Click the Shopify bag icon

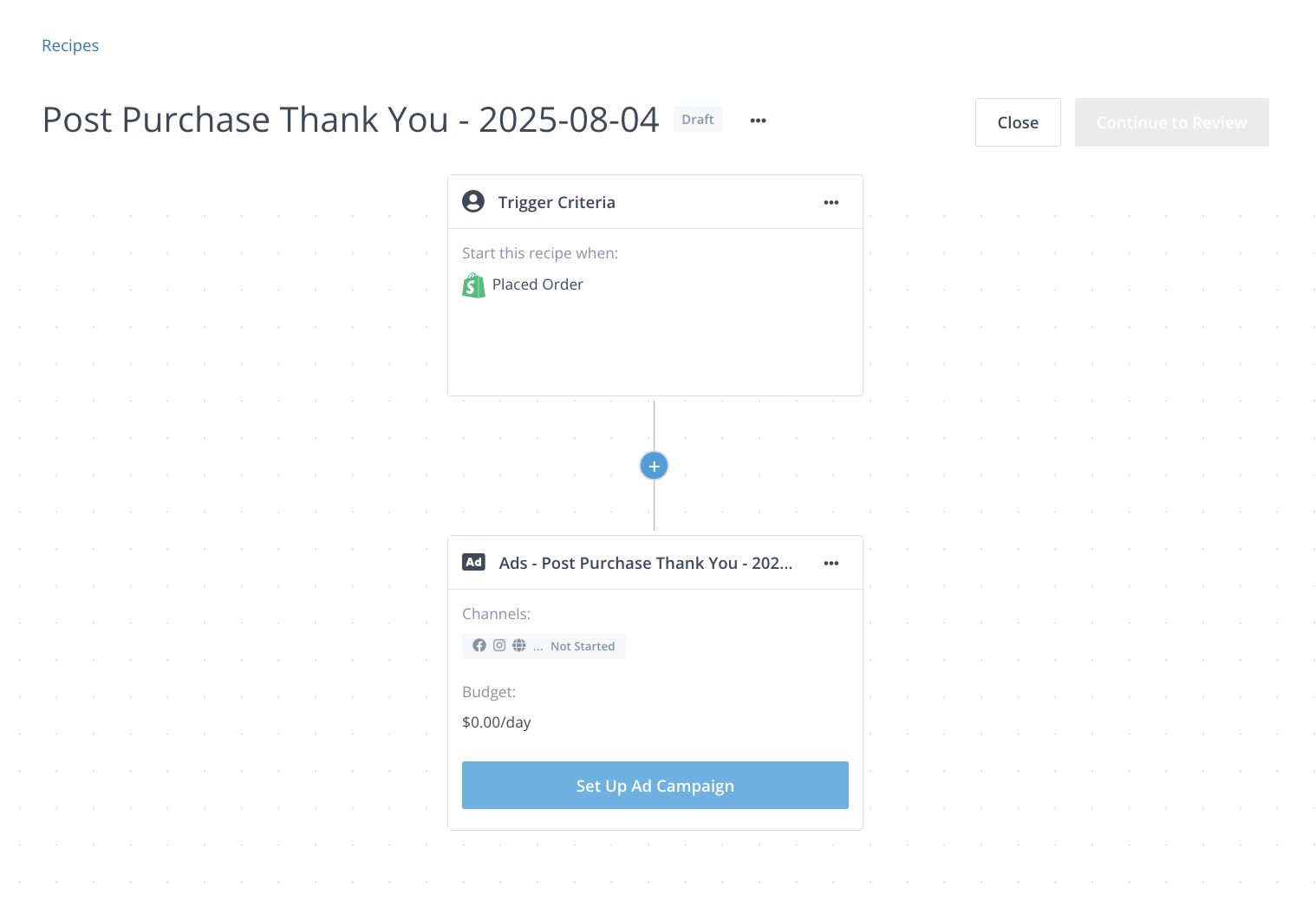(x=473, y=285)
